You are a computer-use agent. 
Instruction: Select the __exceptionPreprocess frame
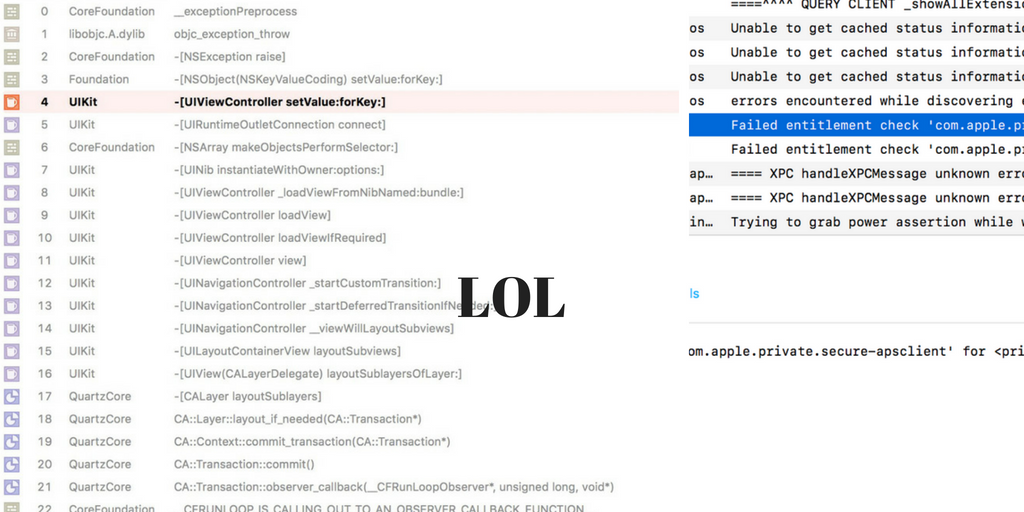pos(235,11)
